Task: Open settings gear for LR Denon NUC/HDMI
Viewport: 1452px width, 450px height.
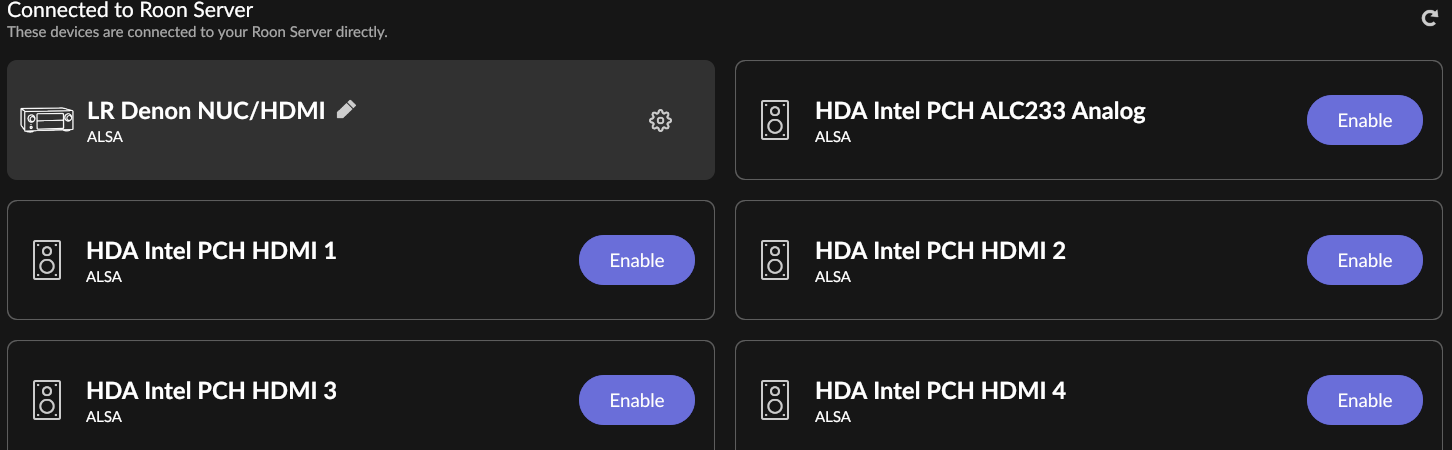Action: click(660, 121)
